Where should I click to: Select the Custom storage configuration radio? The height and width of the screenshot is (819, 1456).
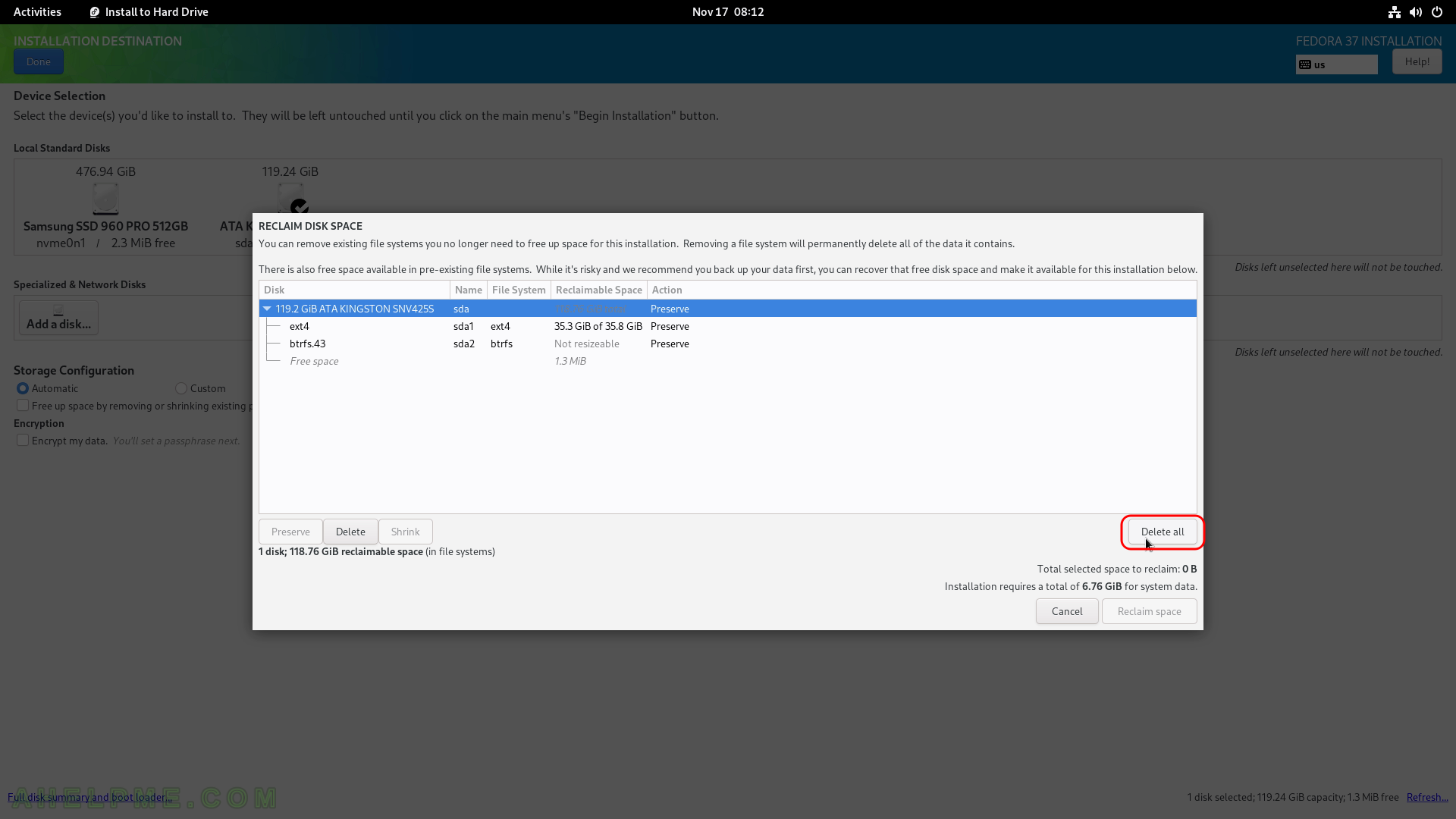[181, 388]
